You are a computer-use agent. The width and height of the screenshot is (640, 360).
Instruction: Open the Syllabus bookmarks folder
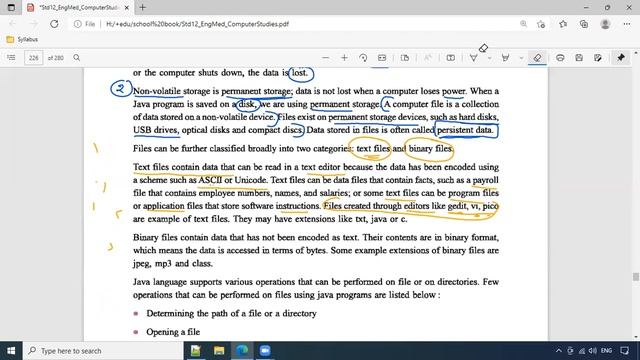click(x=22, y=40)
